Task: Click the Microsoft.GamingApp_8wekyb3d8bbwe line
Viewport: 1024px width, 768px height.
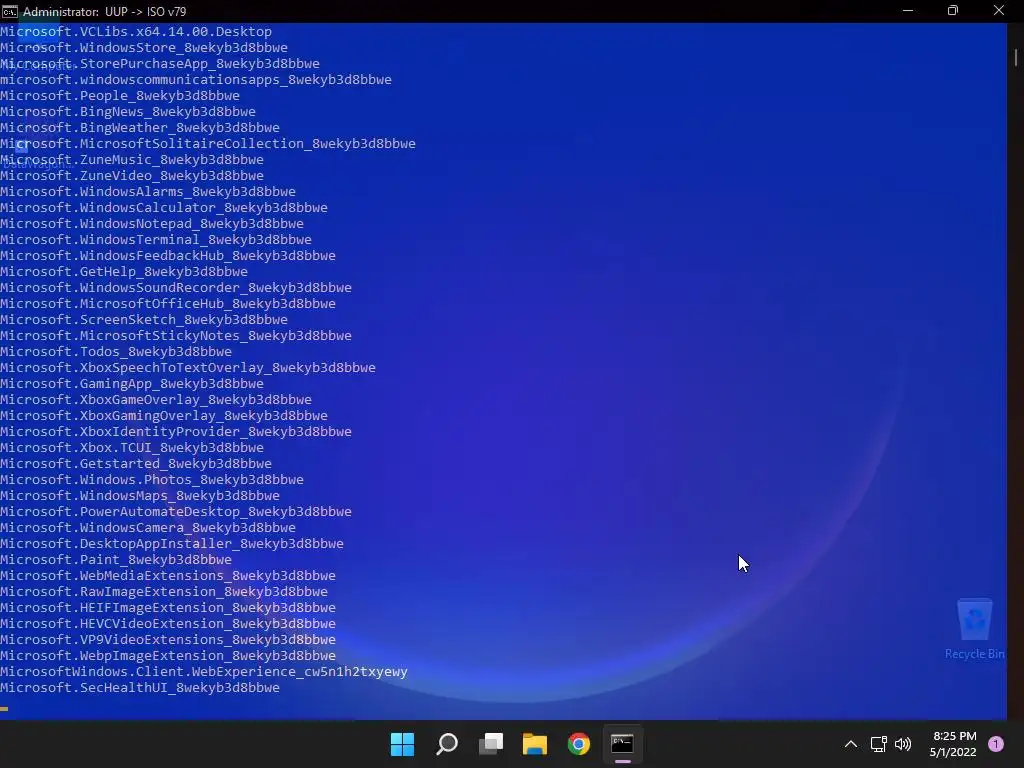Action: 132,383
